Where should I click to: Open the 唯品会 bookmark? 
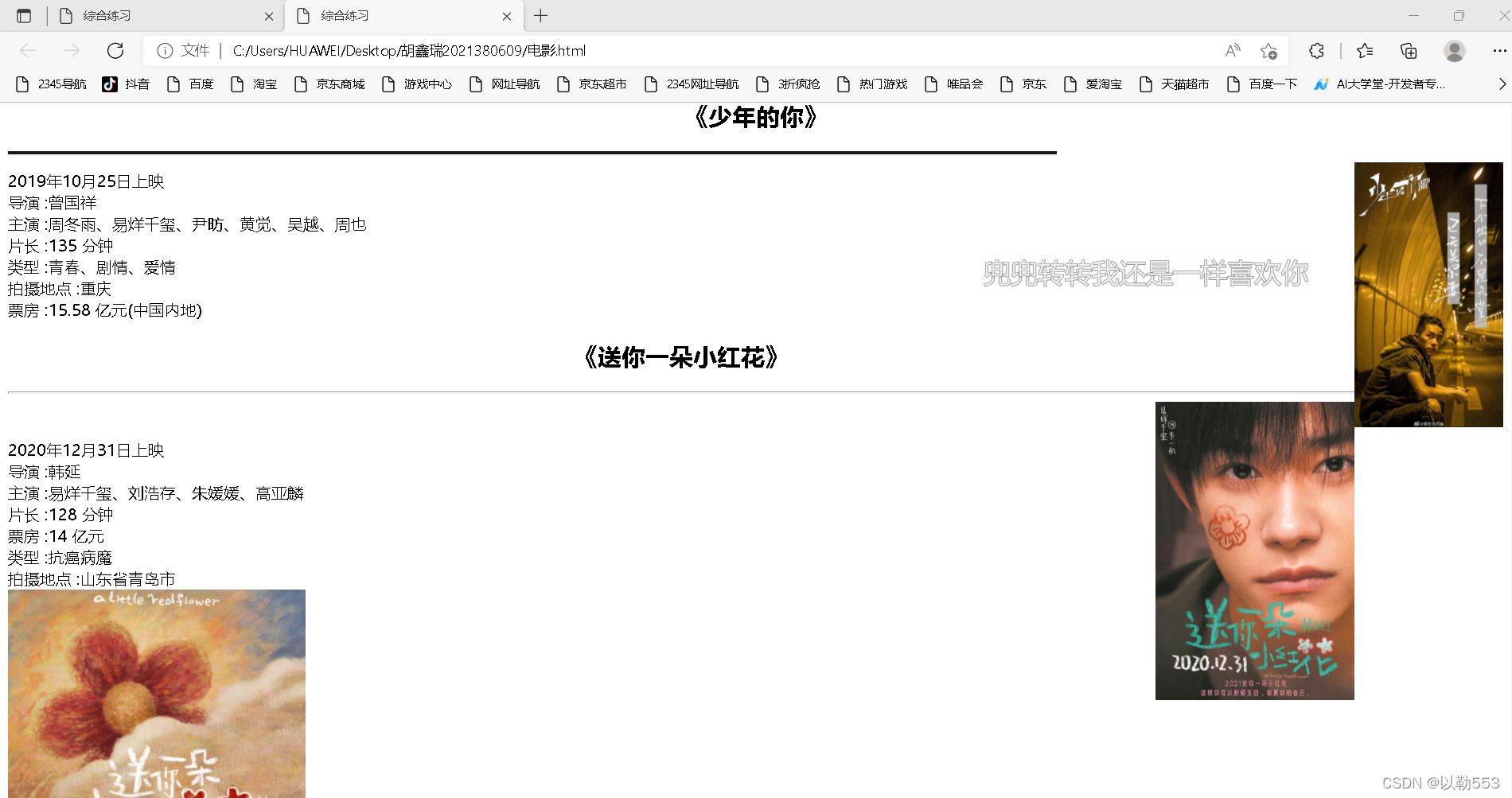pyautogui.click(x=953, y=84)
